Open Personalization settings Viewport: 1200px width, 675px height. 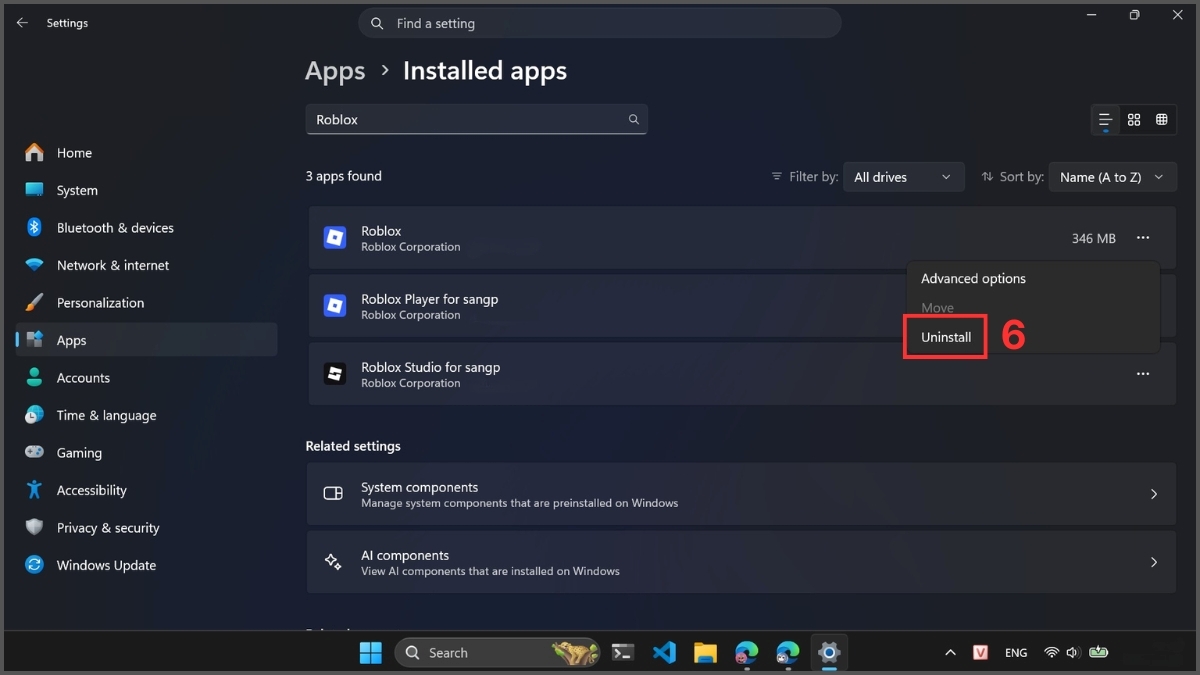point(147,303)
